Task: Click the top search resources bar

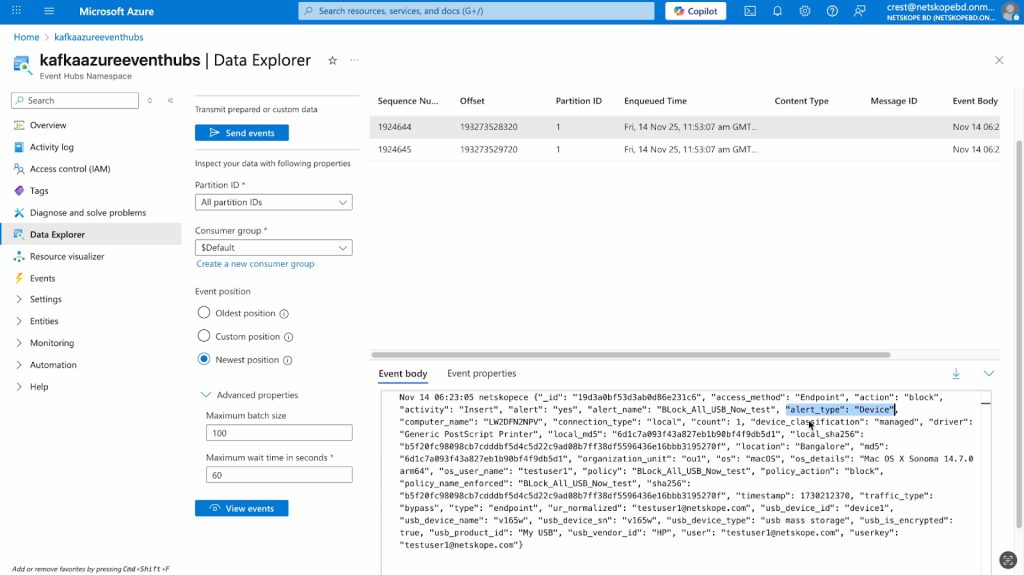Action: pyautogui.click(x=476, y=11)
